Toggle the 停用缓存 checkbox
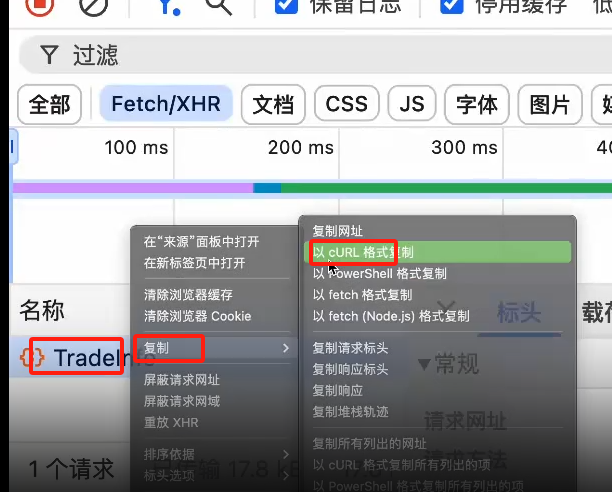Image resolution: width=612 pixels, height=492 pixels. [452, 5]
